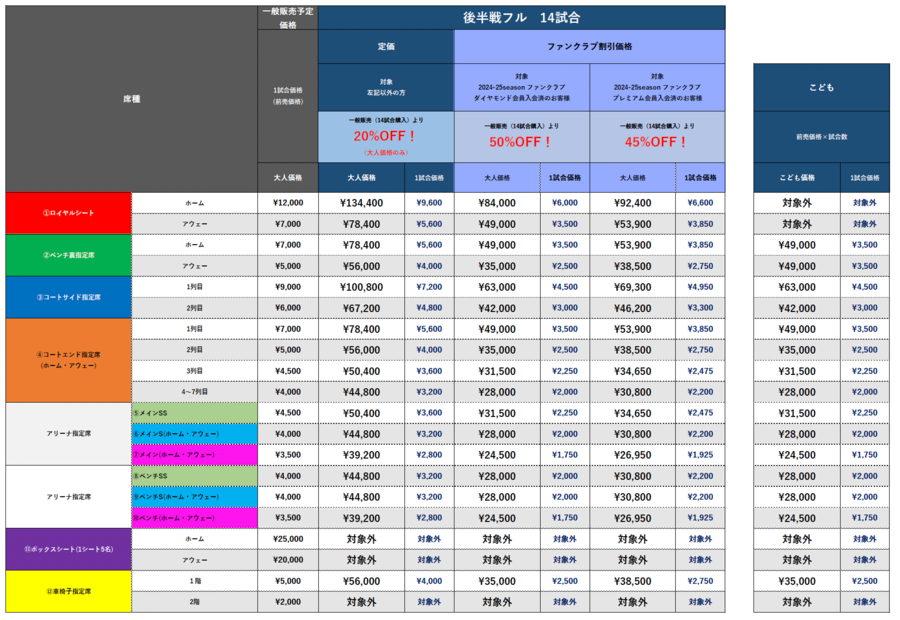This screenshot has width=900, height=620.
Task: Click the 定価 column header
Action: click(385, 47)
